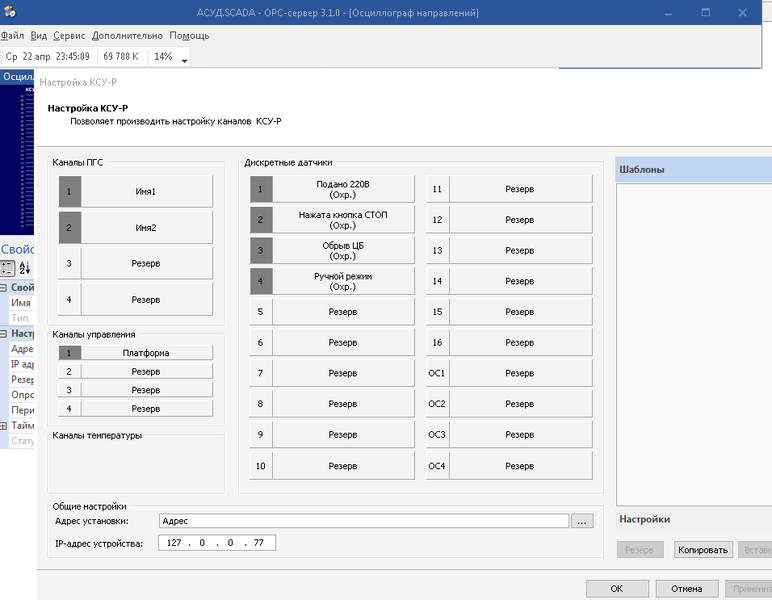Open the Помощь menu
Viewport: 772px width, 600px height.
(189, 35)
